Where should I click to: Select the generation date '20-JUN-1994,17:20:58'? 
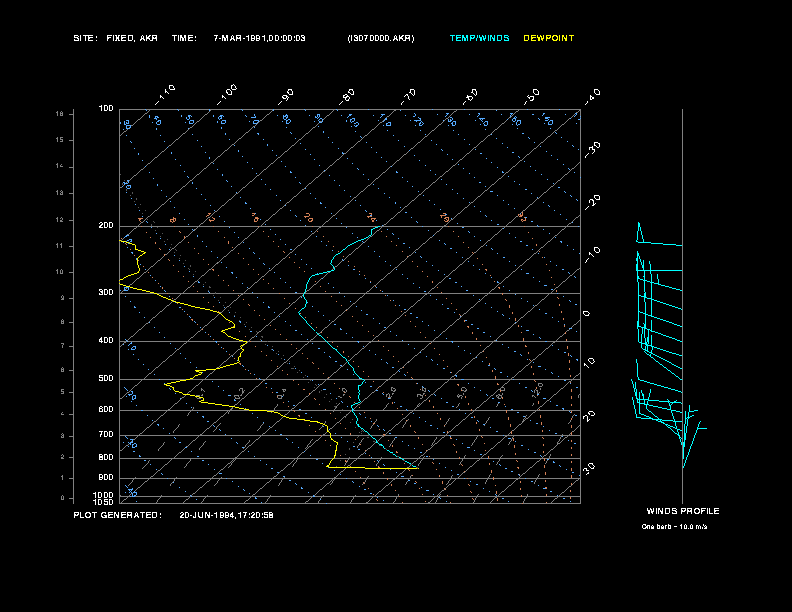(x=226, y=515)
